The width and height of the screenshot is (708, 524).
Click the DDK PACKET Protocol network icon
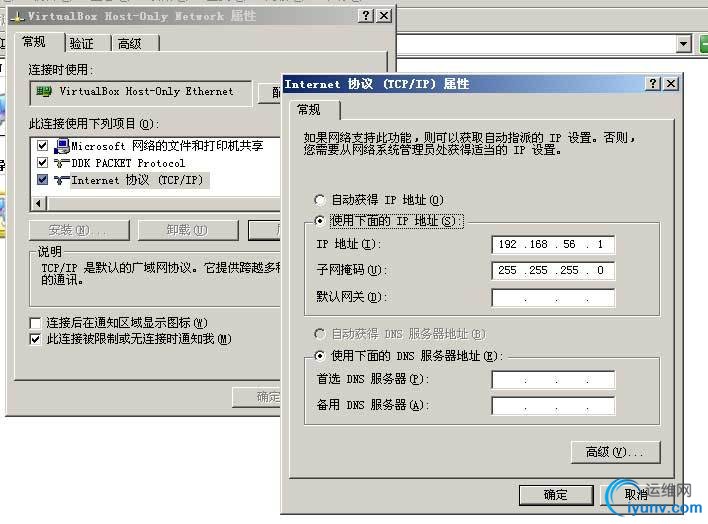[x=61, y=163]
